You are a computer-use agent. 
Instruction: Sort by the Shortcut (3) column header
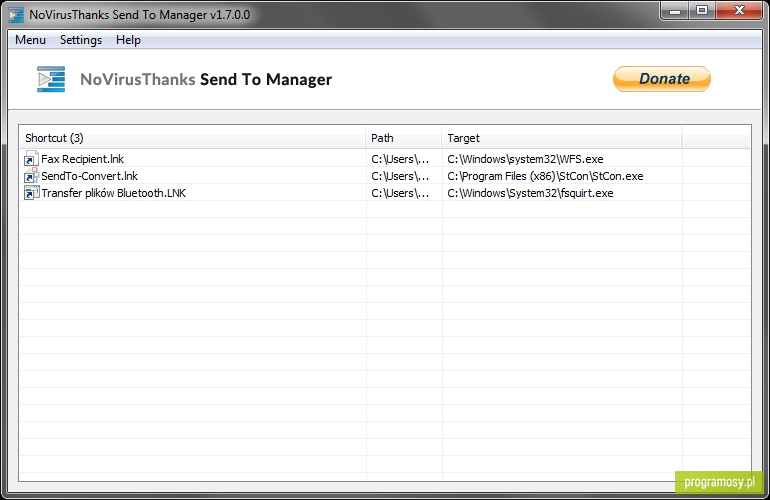point(192,138)
